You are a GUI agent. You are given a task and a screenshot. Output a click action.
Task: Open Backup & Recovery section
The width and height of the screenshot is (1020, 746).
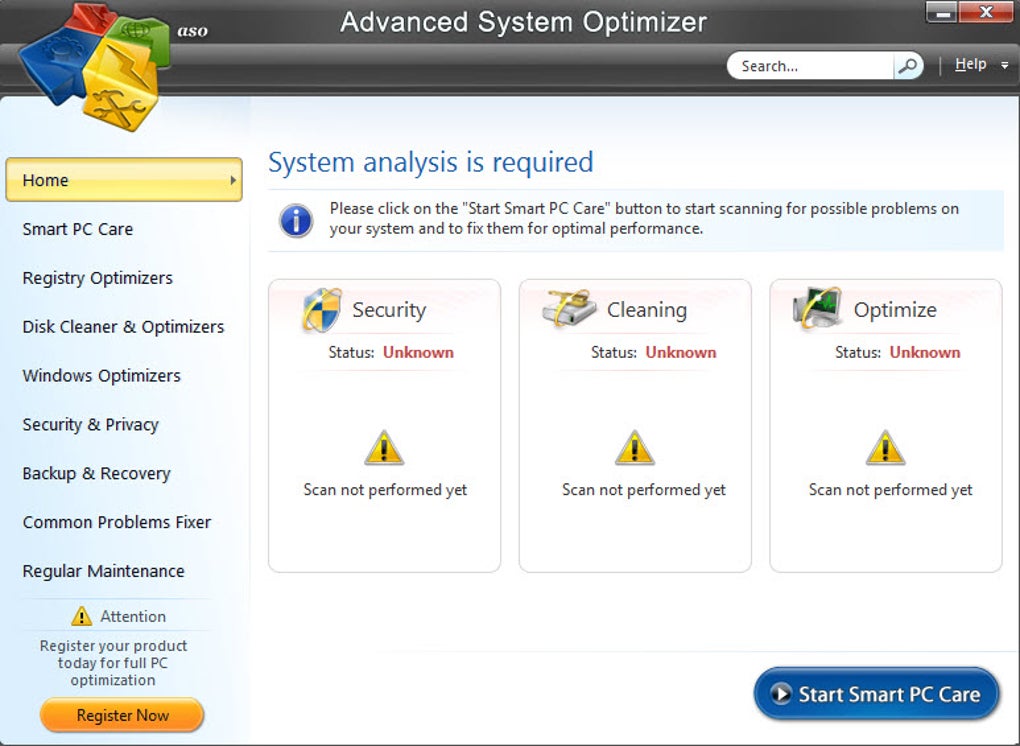coord(96,473)
